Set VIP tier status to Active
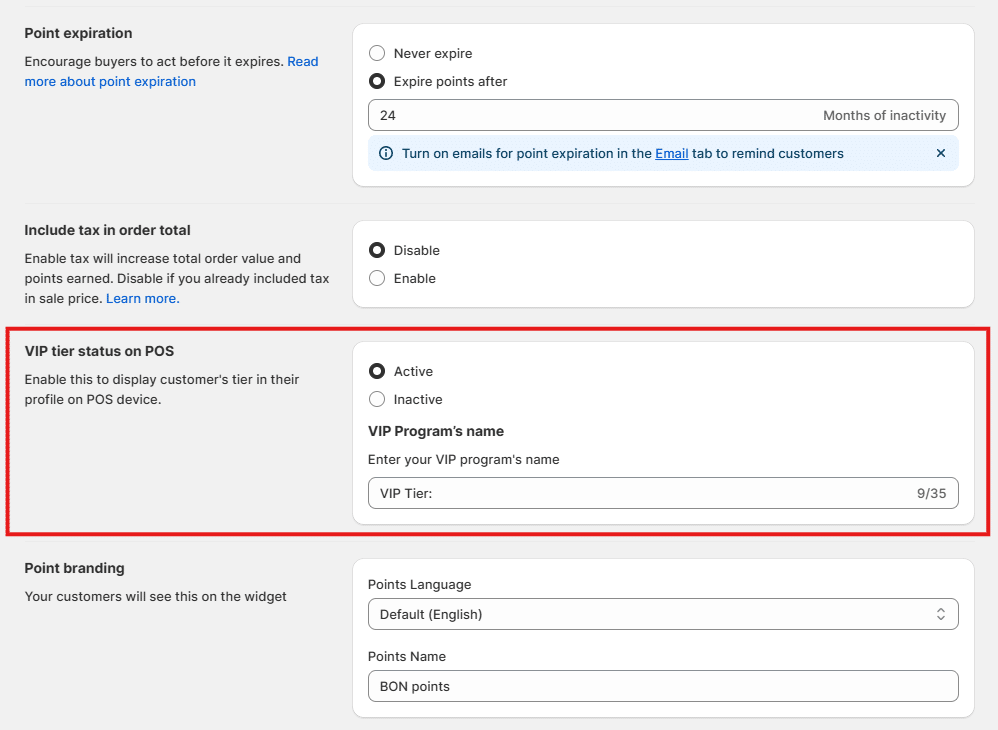Screen dimensions: 998x730 pyautogui.click(x=377, y=371)
